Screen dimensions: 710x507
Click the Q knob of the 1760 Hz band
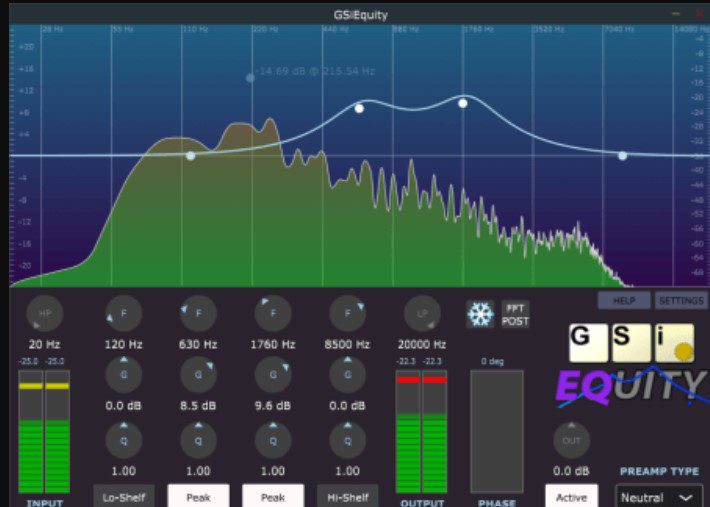pos(273,440)
